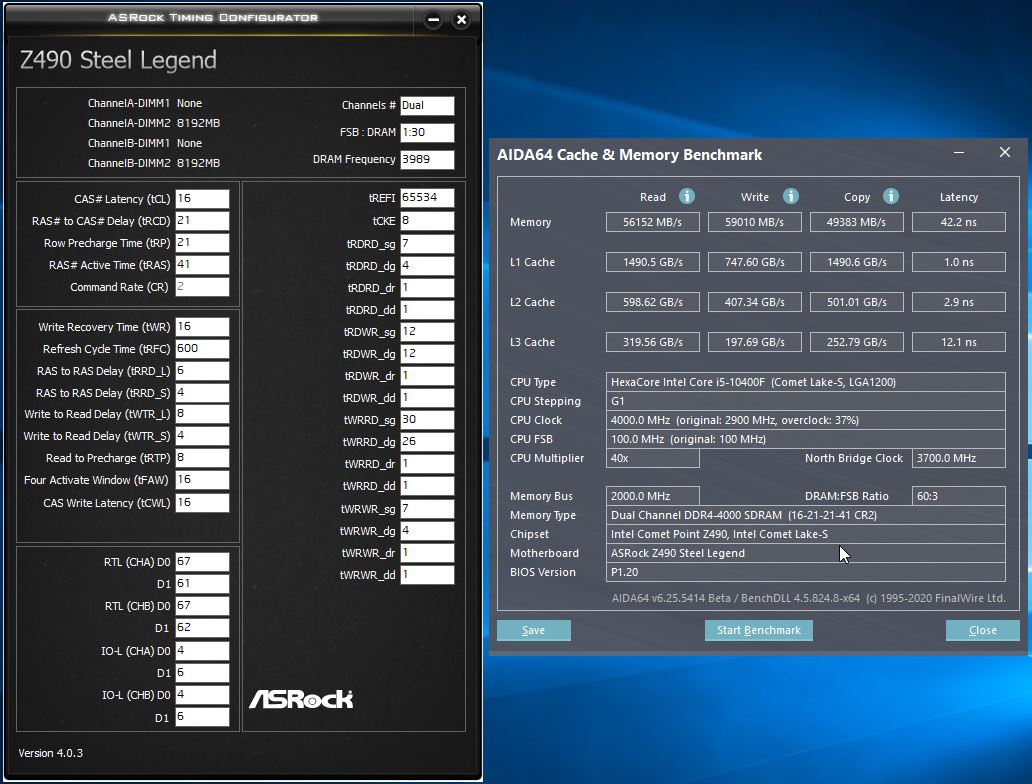Viewport: 1032px width, 784px height.
Task: Click the tRDRD_sg value field
Action: click(x=427, y=244)
